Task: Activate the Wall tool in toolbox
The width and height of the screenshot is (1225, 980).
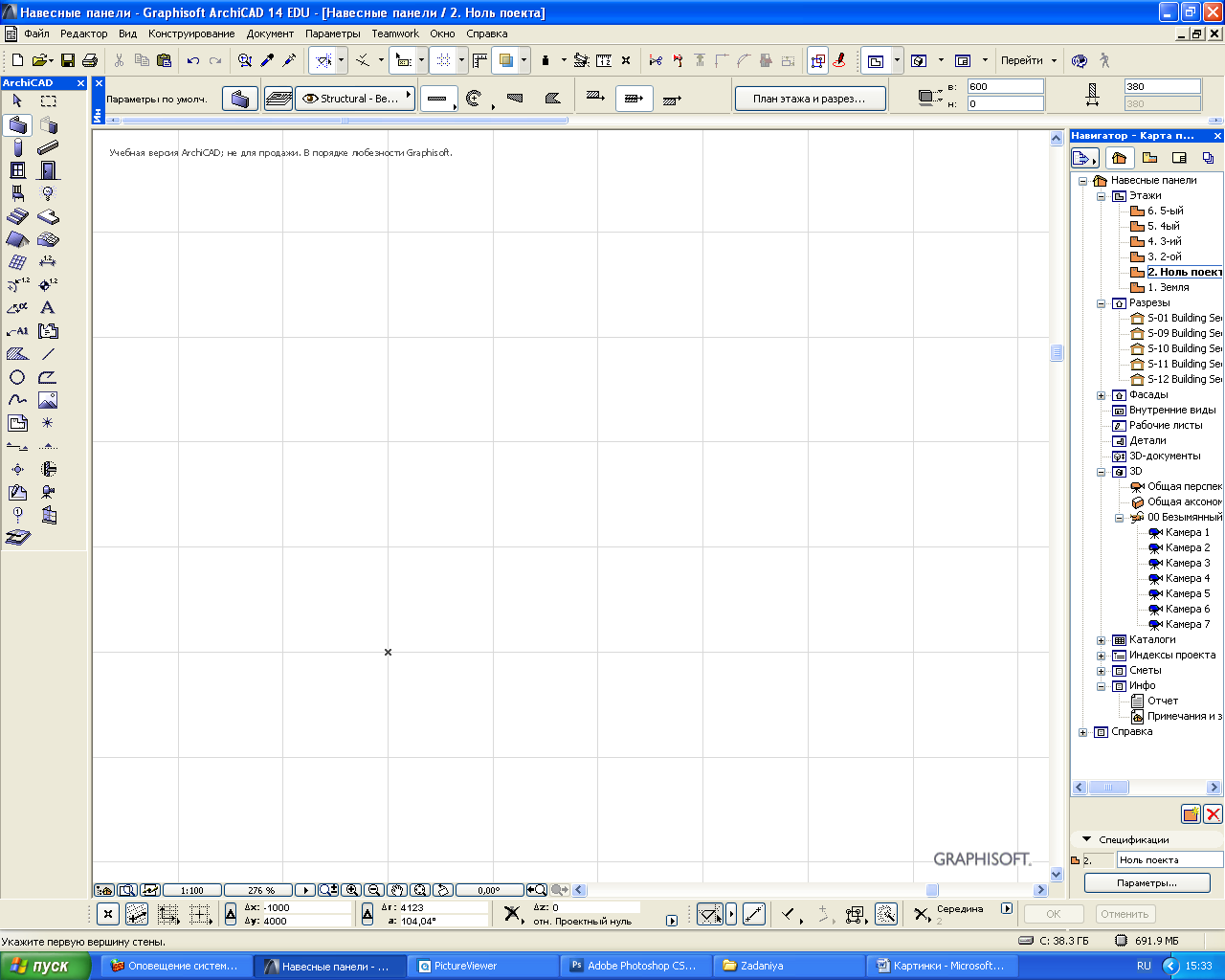Action: tap(17, 125)
